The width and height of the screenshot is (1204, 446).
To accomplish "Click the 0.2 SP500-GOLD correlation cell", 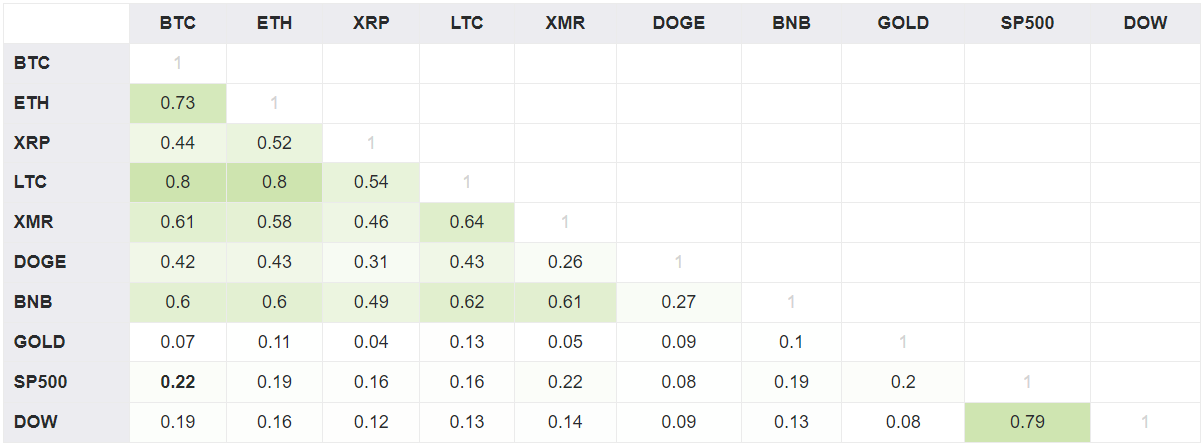I will pos(903,382).
